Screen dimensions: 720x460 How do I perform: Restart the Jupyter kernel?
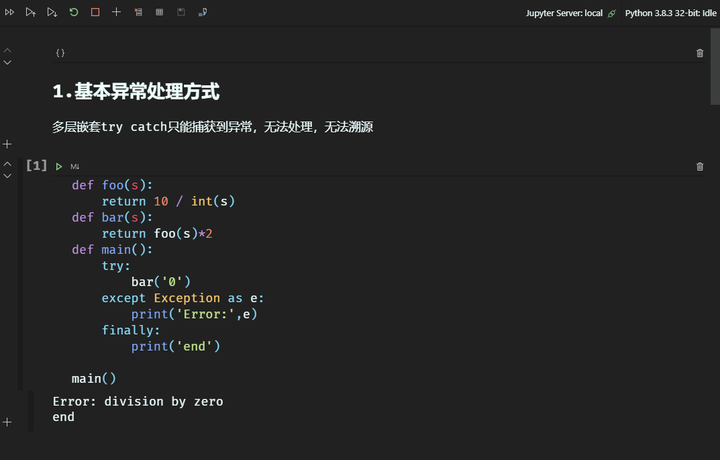74,12
